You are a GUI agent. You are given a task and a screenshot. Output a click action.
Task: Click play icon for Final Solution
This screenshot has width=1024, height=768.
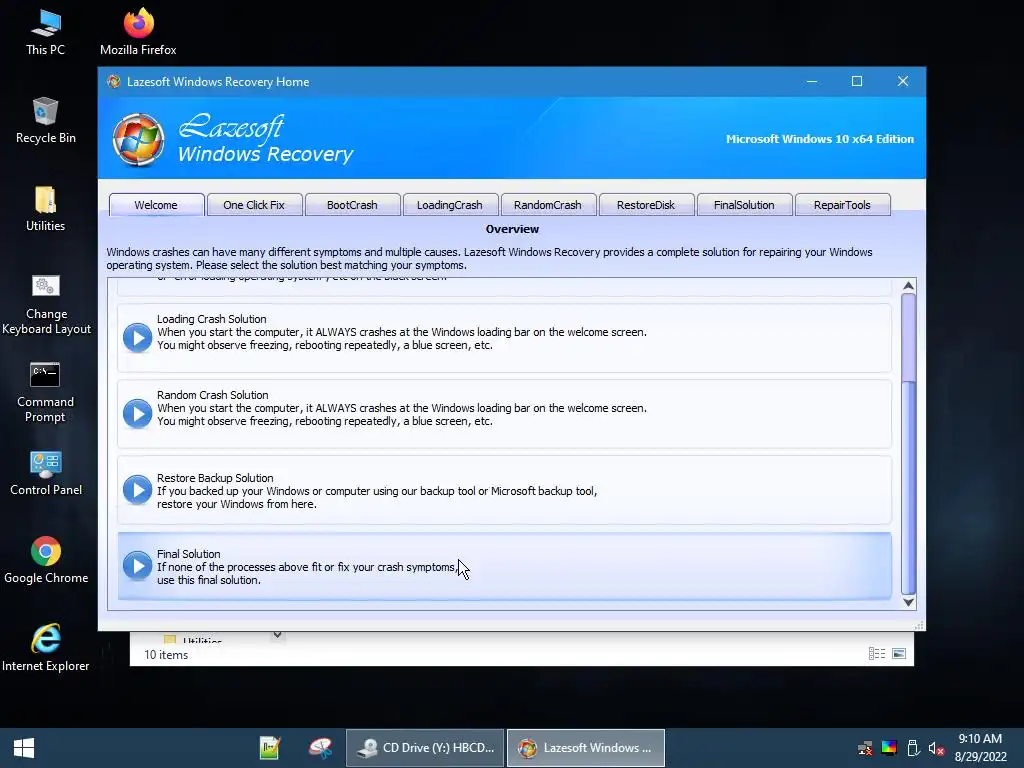pos(137,566)
